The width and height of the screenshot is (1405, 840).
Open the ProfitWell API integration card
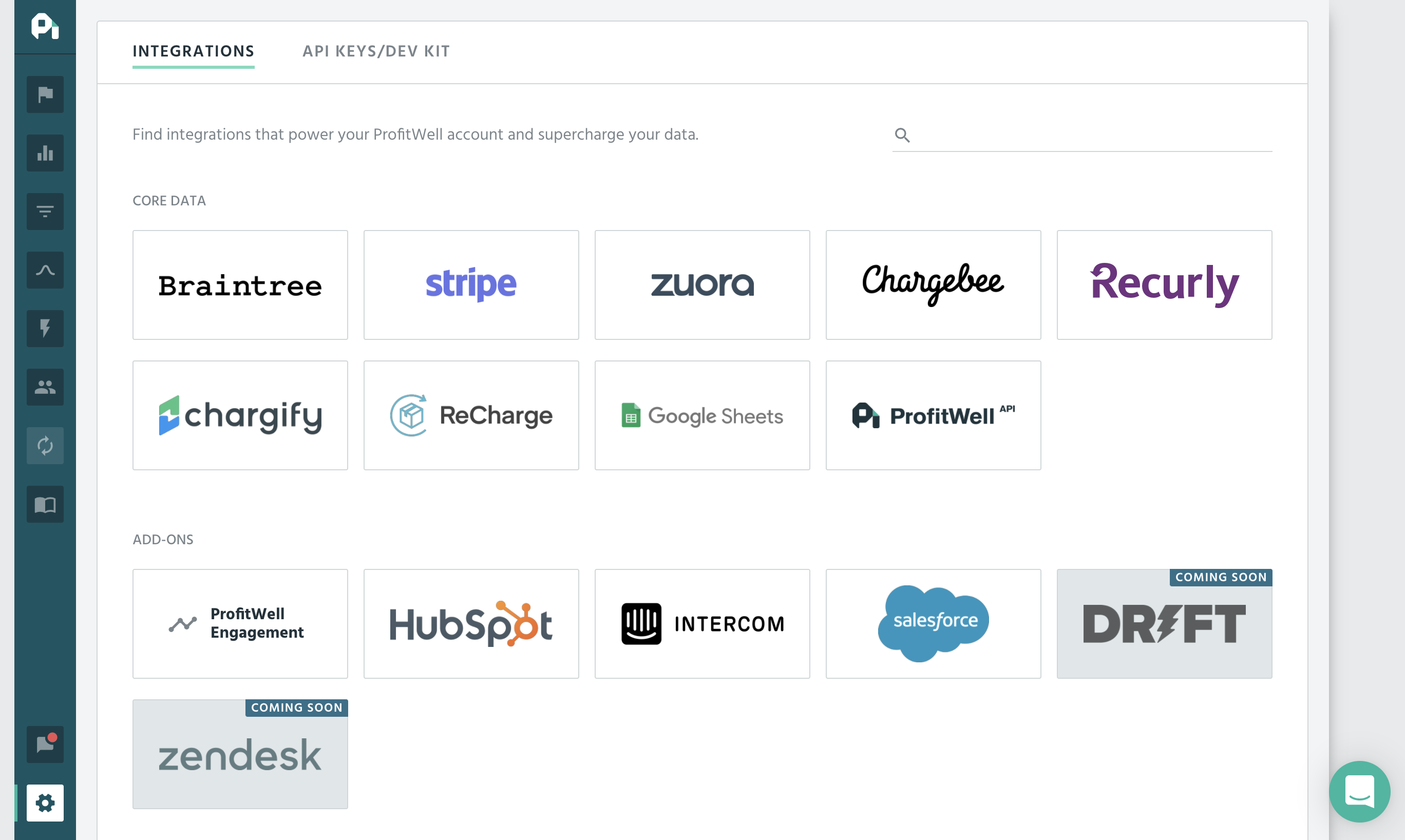[x=934, y=415]
